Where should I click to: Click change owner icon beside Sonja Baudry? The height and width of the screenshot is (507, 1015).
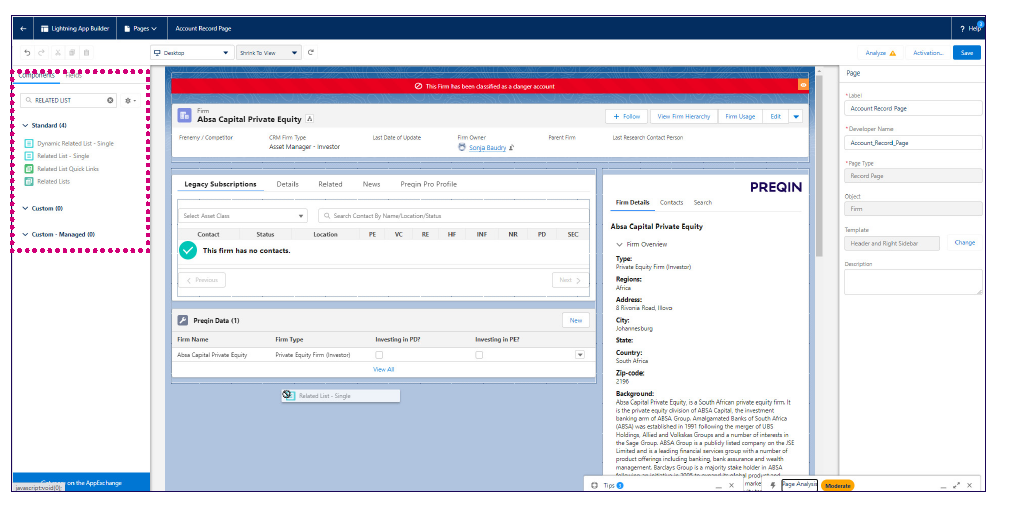click(x=511, y=148)
